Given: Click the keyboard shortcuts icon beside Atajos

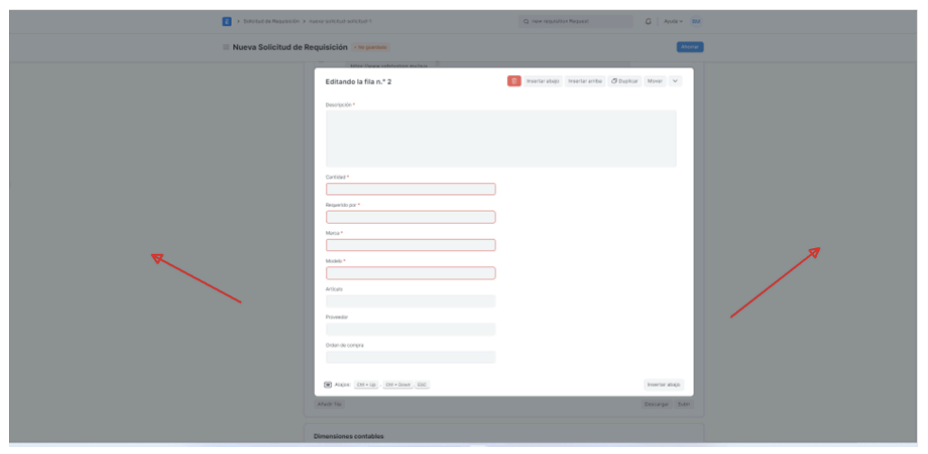Looking at the screenshot, I should (328, 384).
